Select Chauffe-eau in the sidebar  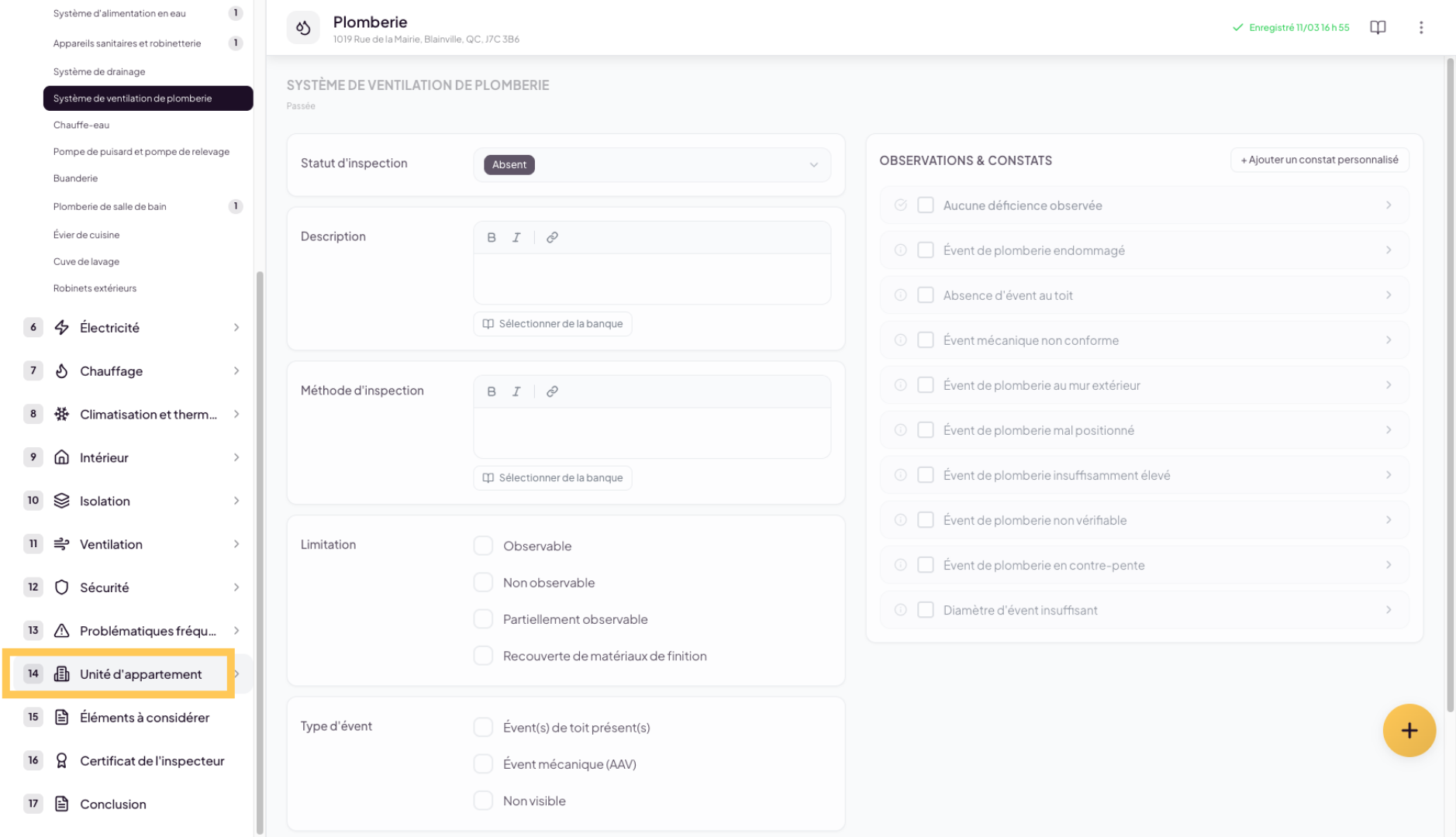(81, 125)
